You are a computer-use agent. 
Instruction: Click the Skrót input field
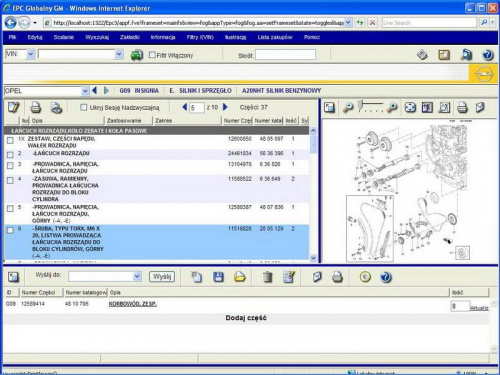[x=285, y=55]
